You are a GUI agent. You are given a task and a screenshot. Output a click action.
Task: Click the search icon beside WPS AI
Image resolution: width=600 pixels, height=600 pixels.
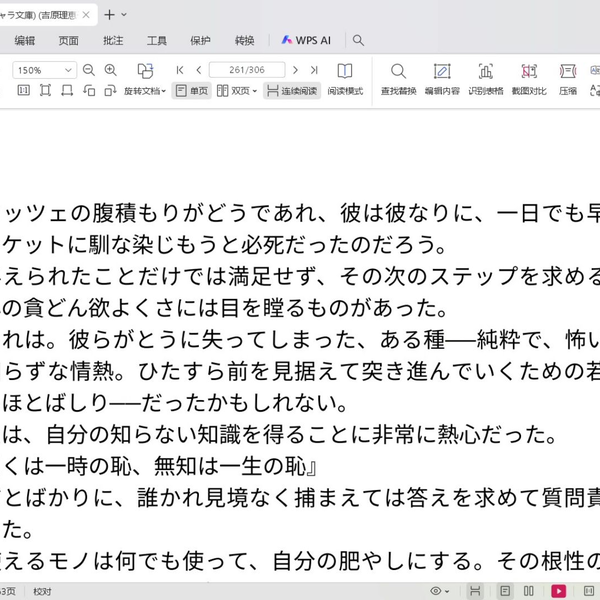point(358,40)
